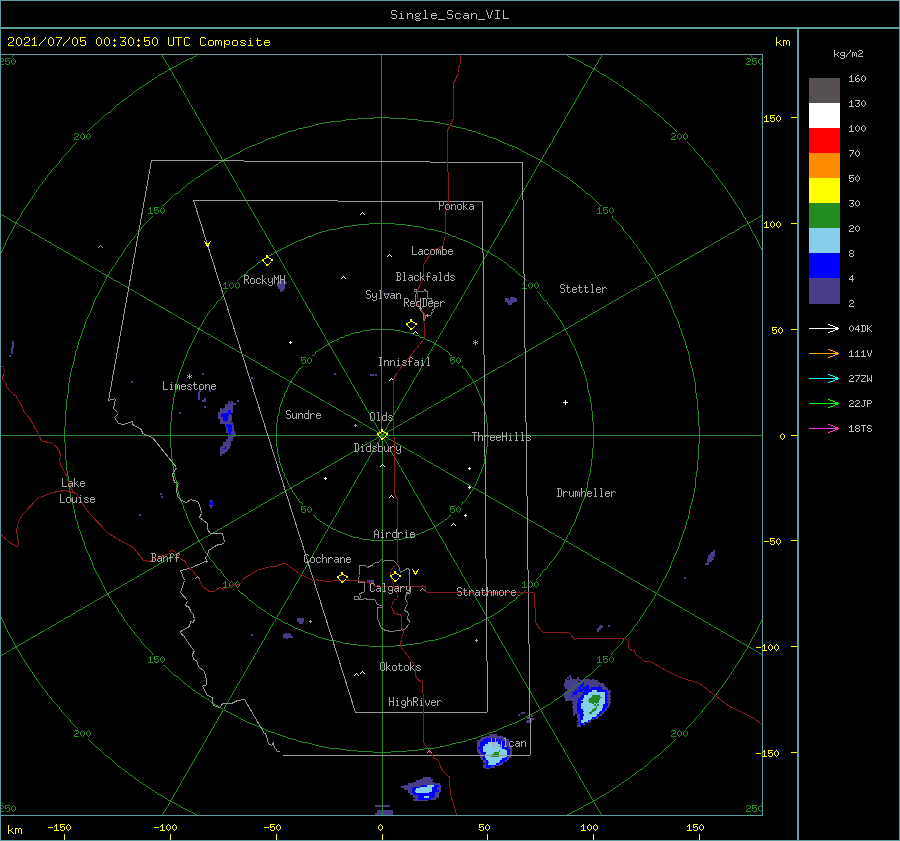The image size is (900, 841).
Task: Click the Cochrane label
Action: point(327,559)
